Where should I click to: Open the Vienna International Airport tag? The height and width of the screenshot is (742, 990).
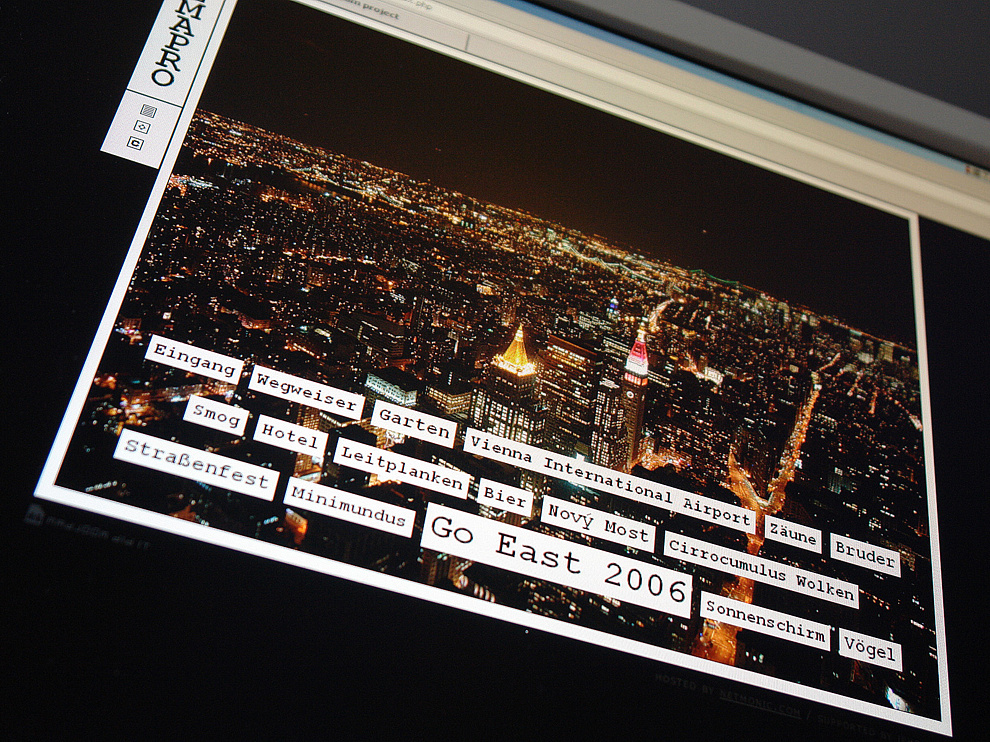[609, 479]
